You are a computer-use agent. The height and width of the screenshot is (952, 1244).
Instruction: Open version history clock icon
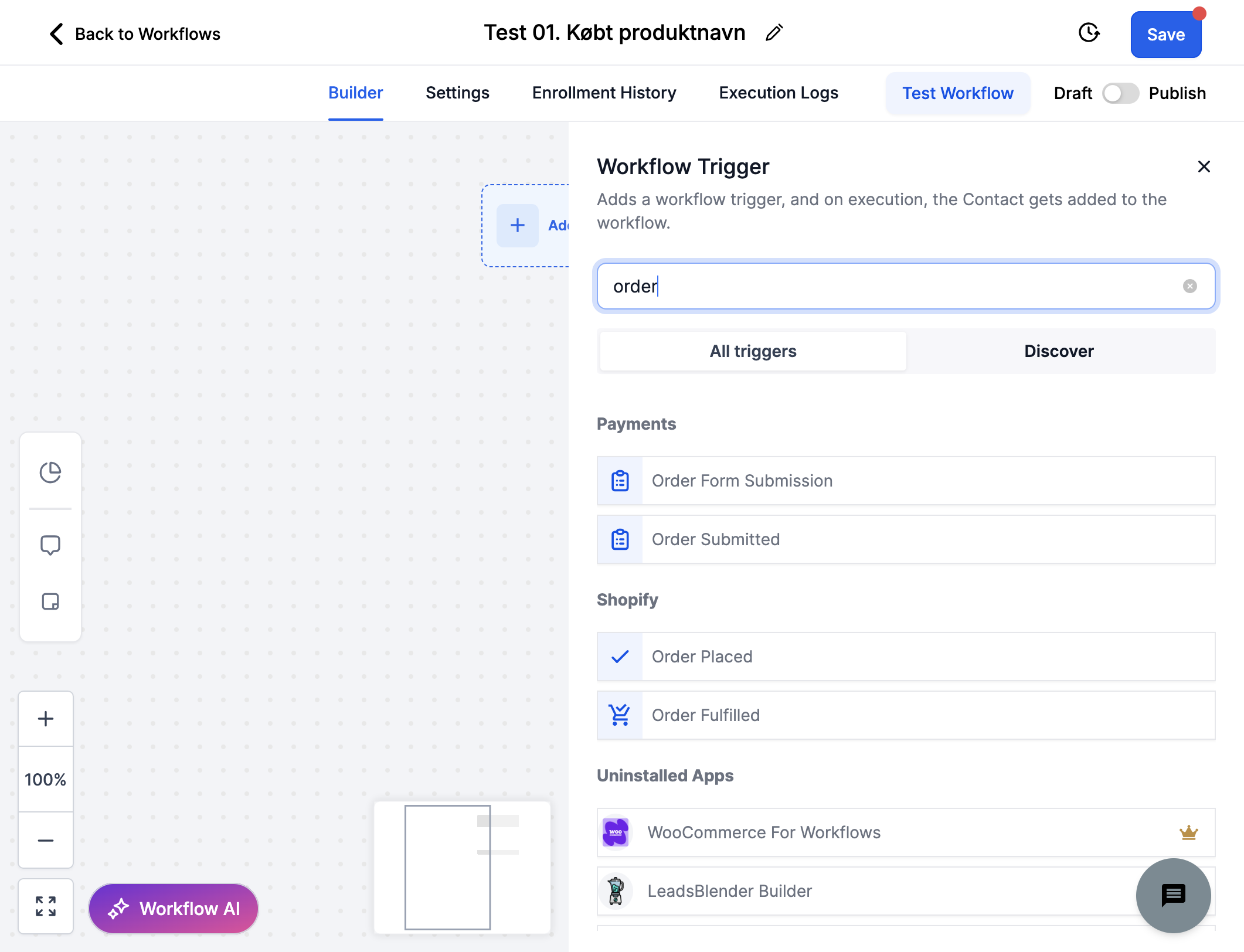pyautogui.click(x=1089, y=33)
